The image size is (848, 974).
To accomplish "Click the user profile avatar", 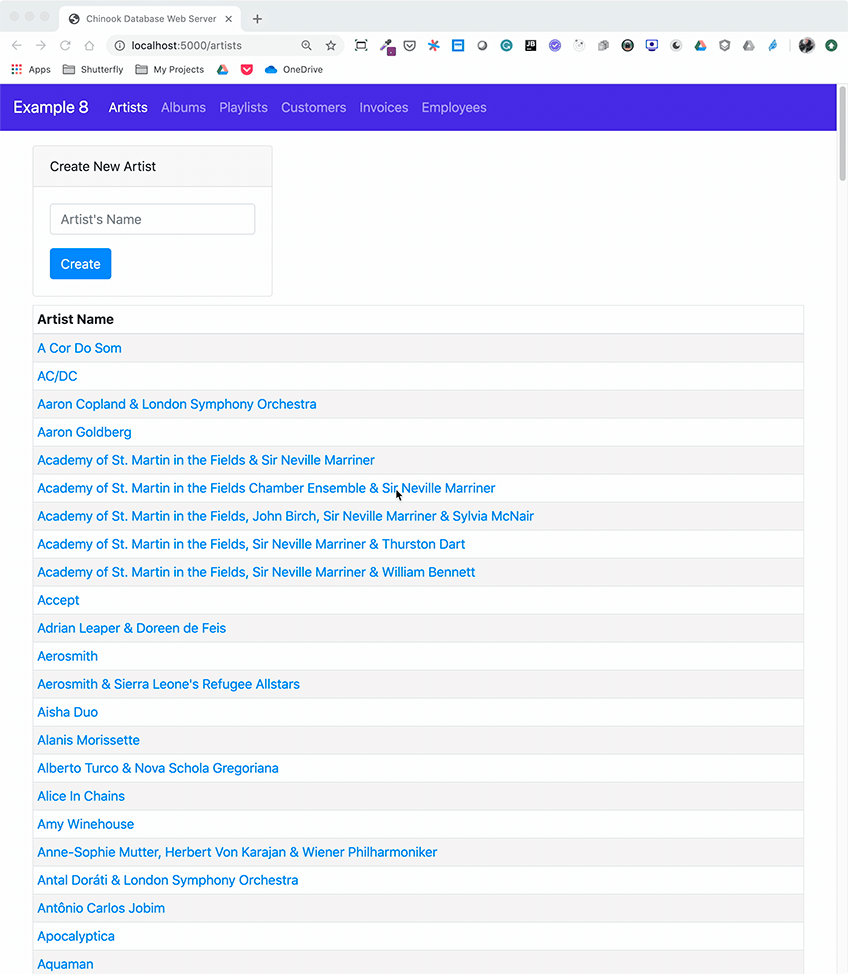I will [x=806, y=46].
